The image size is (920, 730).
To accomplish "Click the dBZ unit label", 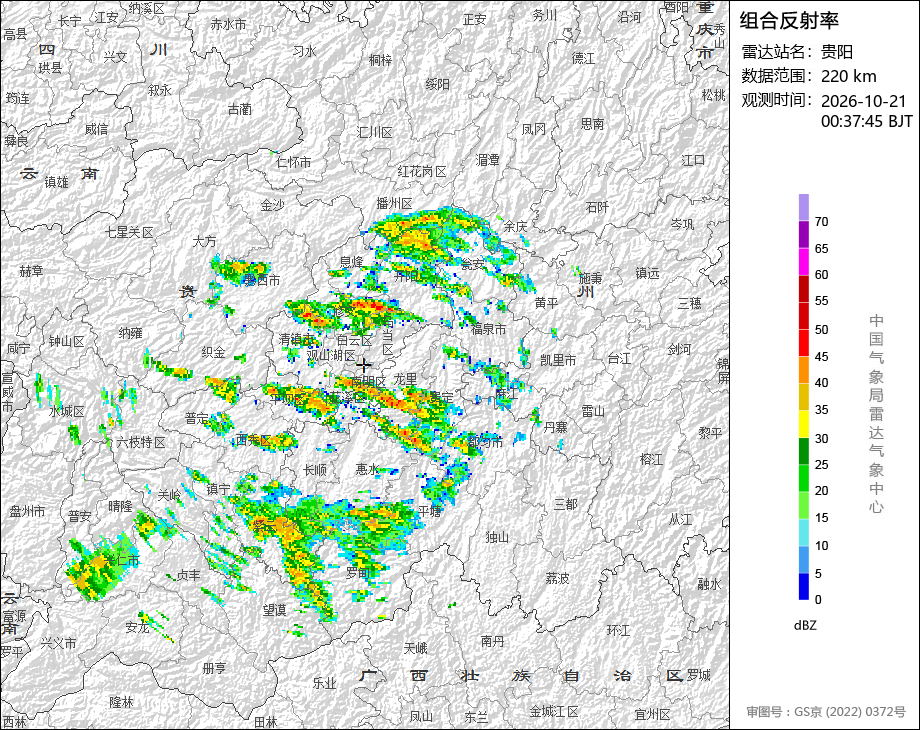I will point(805,625).
